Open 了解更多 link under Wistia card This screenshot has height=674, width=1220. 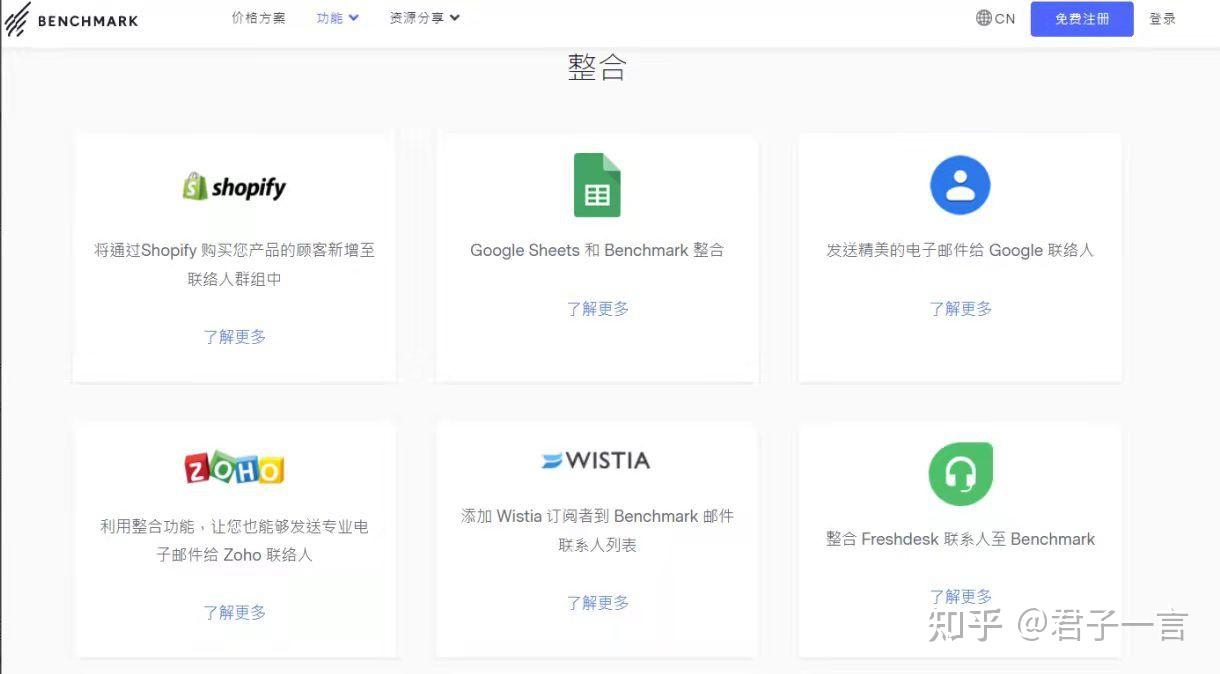tap(598, 603)
